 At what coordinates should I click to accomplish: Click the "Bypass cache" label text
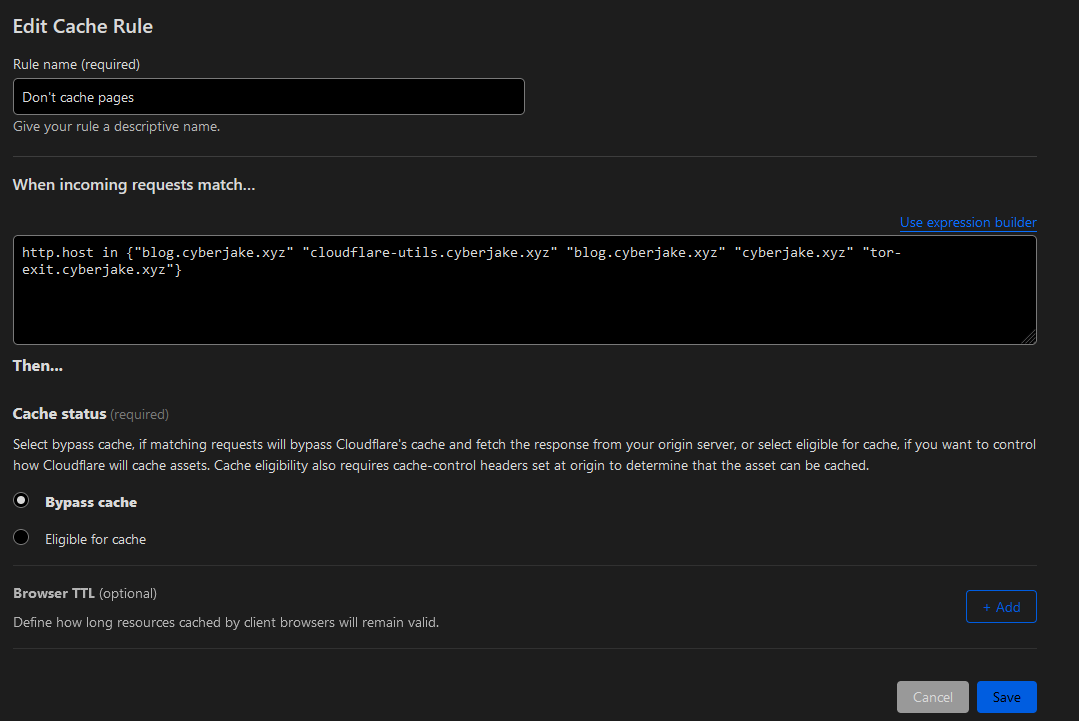point(91,502)
